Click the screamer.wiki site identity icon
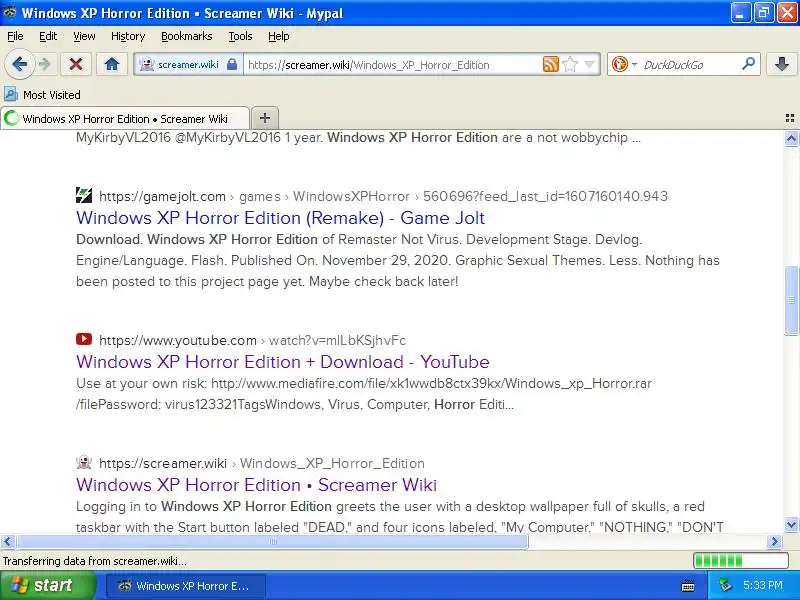The height and width of the screenshot is (600, 800). (146, 65)
